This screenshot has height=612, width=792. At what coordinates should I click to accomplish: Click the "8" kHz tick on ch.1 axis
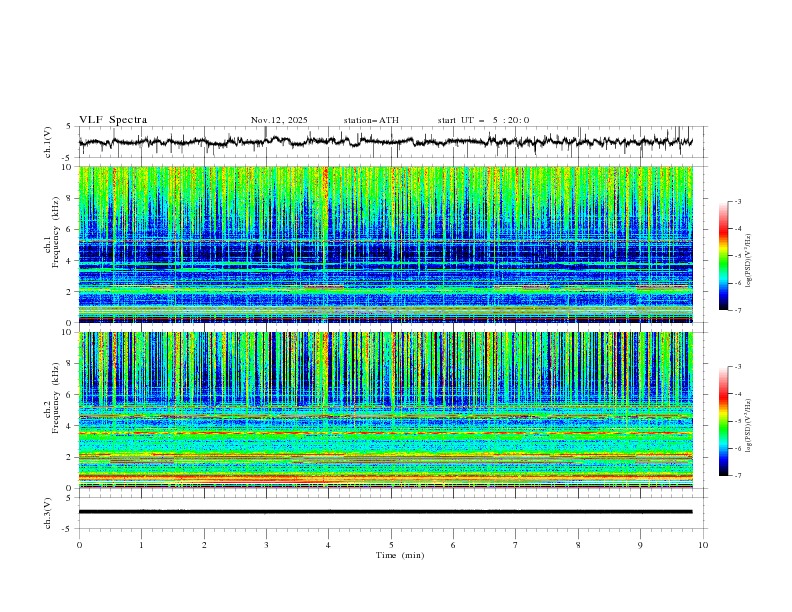(70, 198)
